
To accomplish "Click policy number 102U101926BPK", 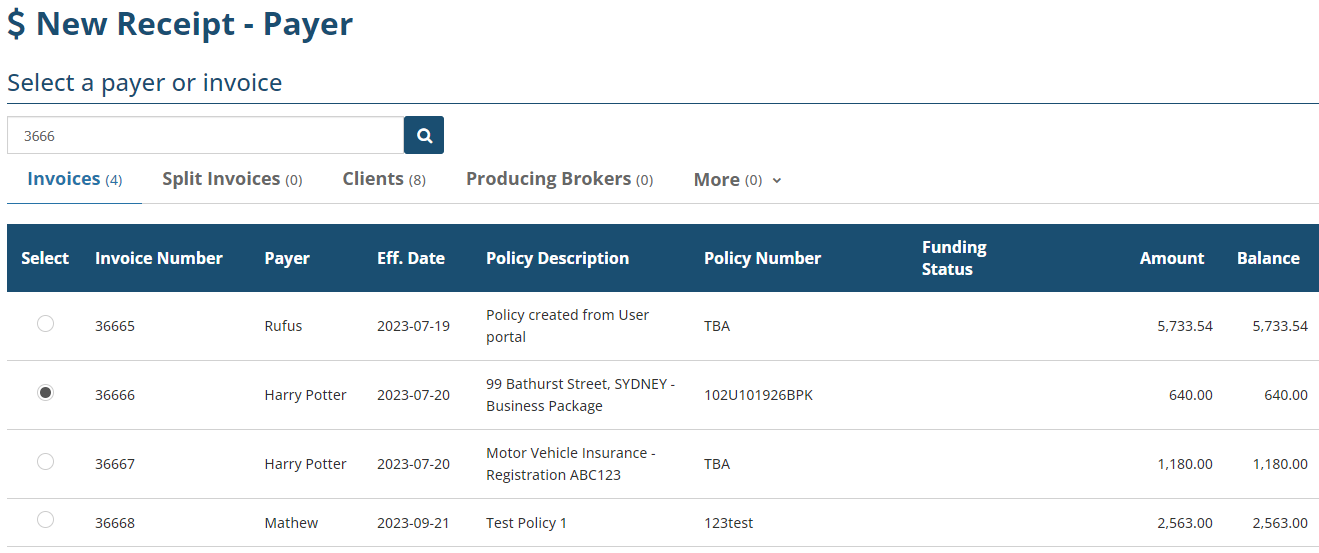I will 758,395.
